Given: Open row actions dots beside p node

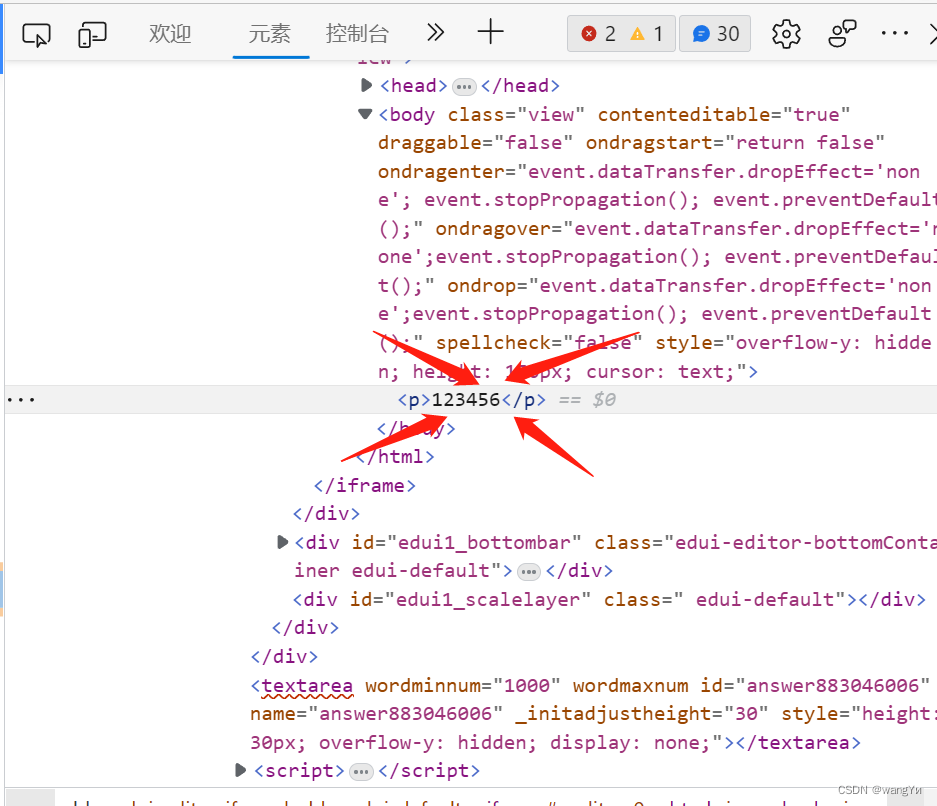Looking at the screenshot, I should click(x=21, y=400).
